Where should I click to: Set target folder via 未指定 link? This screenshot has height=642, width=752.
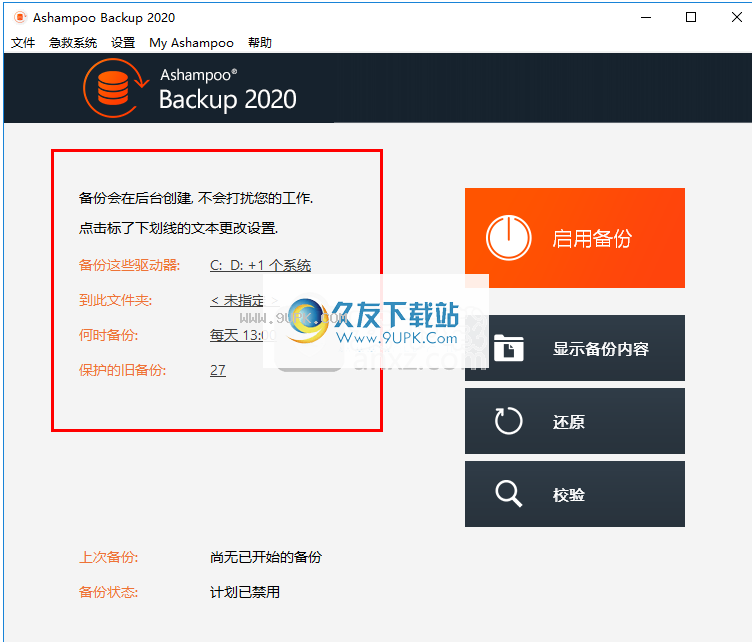point(244,301)
